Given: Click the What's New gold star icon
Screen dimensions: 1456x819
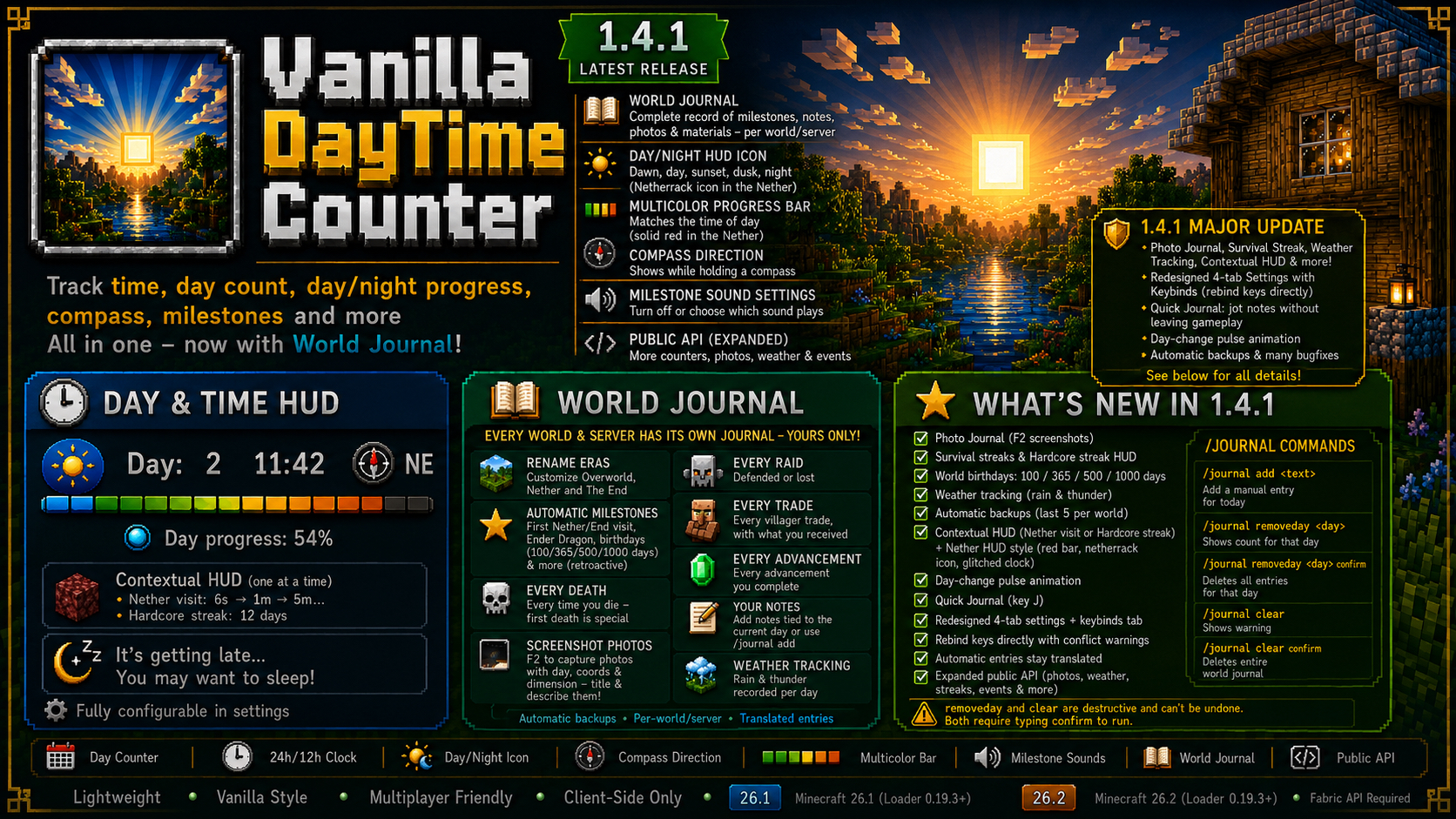Looking at the screenshot, I should point(934,402).
